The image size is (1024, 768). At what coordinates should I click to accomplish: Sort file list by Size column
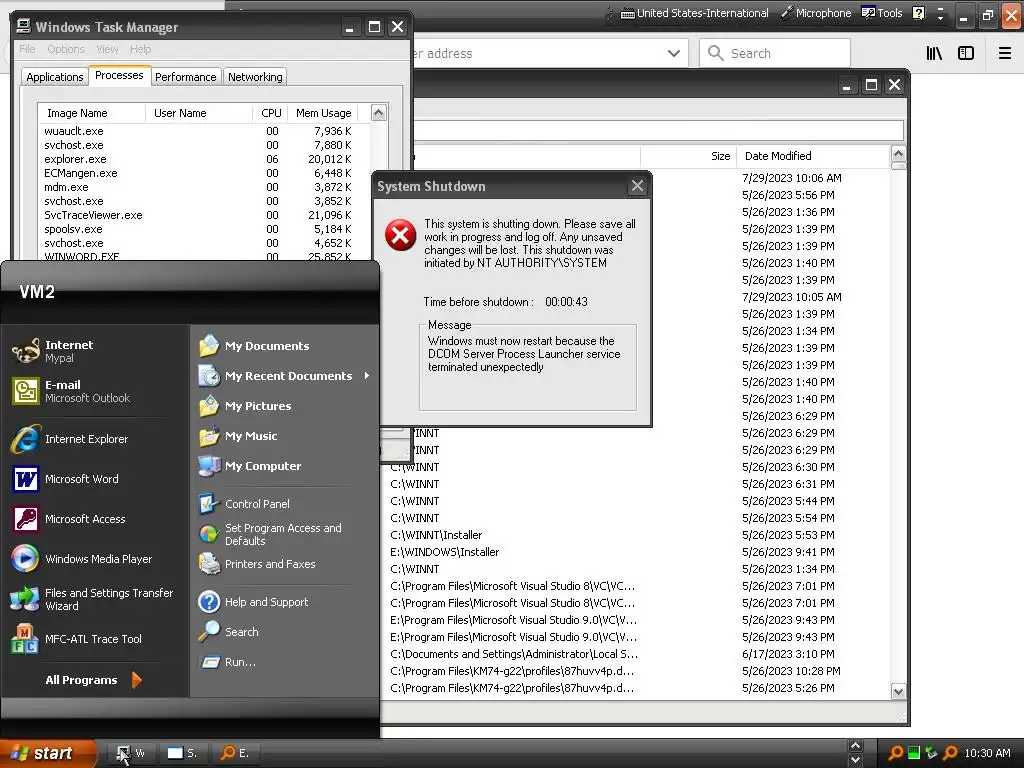(688, 156)
